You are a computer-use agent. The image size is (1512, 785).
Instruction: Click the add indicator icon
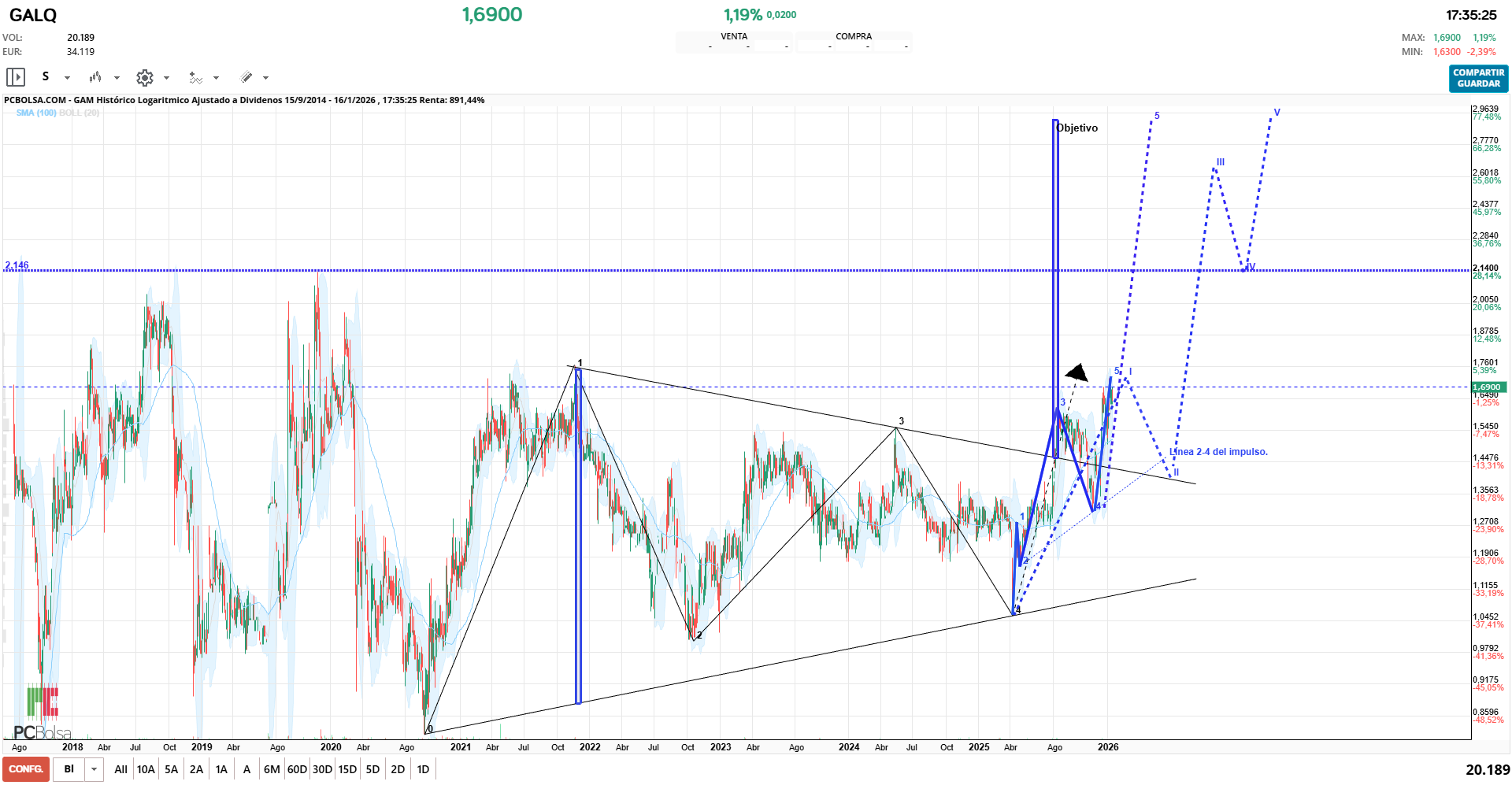(x=195, y=77)
